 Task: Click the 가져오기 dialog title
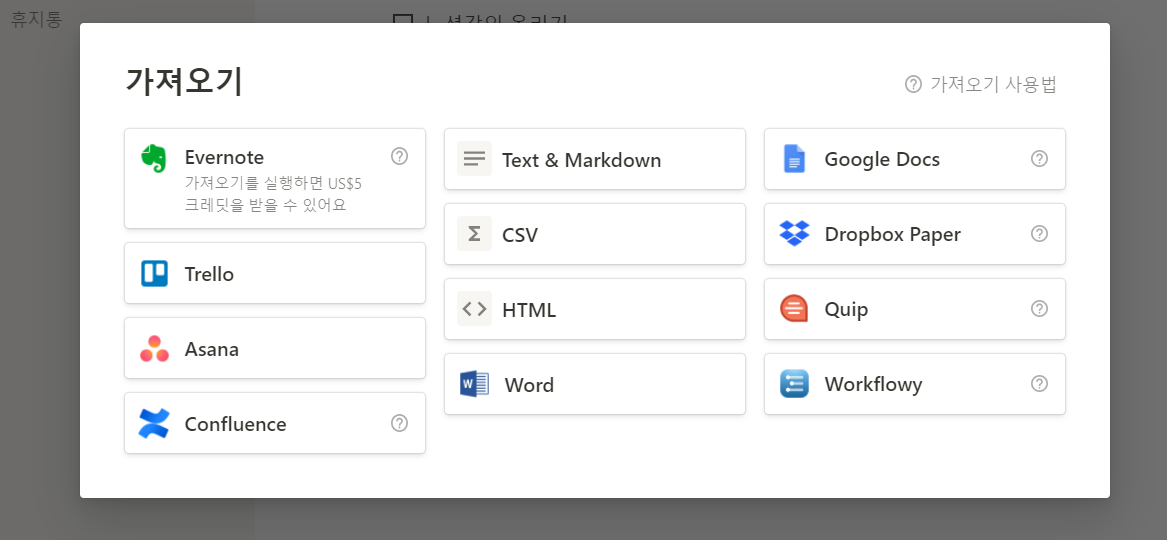tap(184, 82)
